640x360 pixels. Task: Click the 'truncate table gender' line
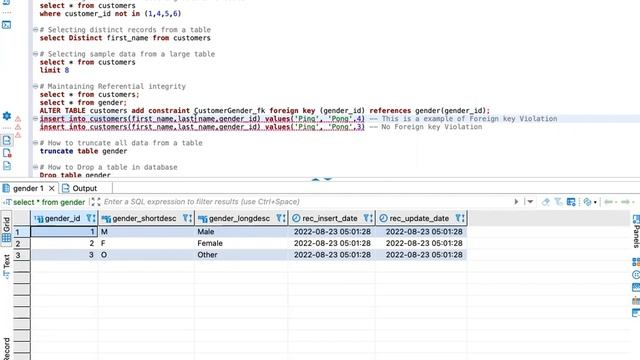point(83,151)
